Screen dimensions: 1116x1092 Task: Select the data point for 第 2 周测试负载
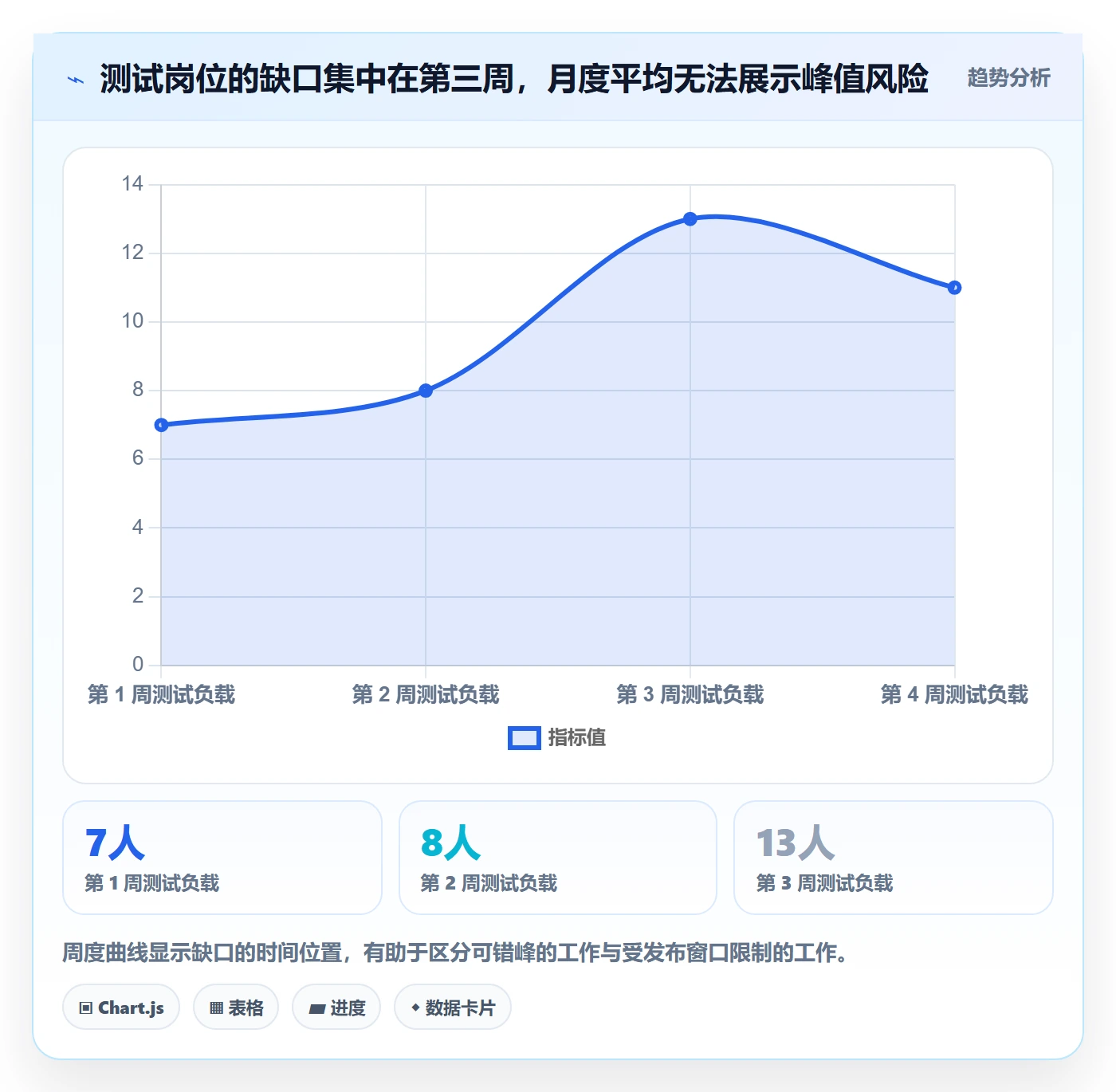click(x=426, y=391)
